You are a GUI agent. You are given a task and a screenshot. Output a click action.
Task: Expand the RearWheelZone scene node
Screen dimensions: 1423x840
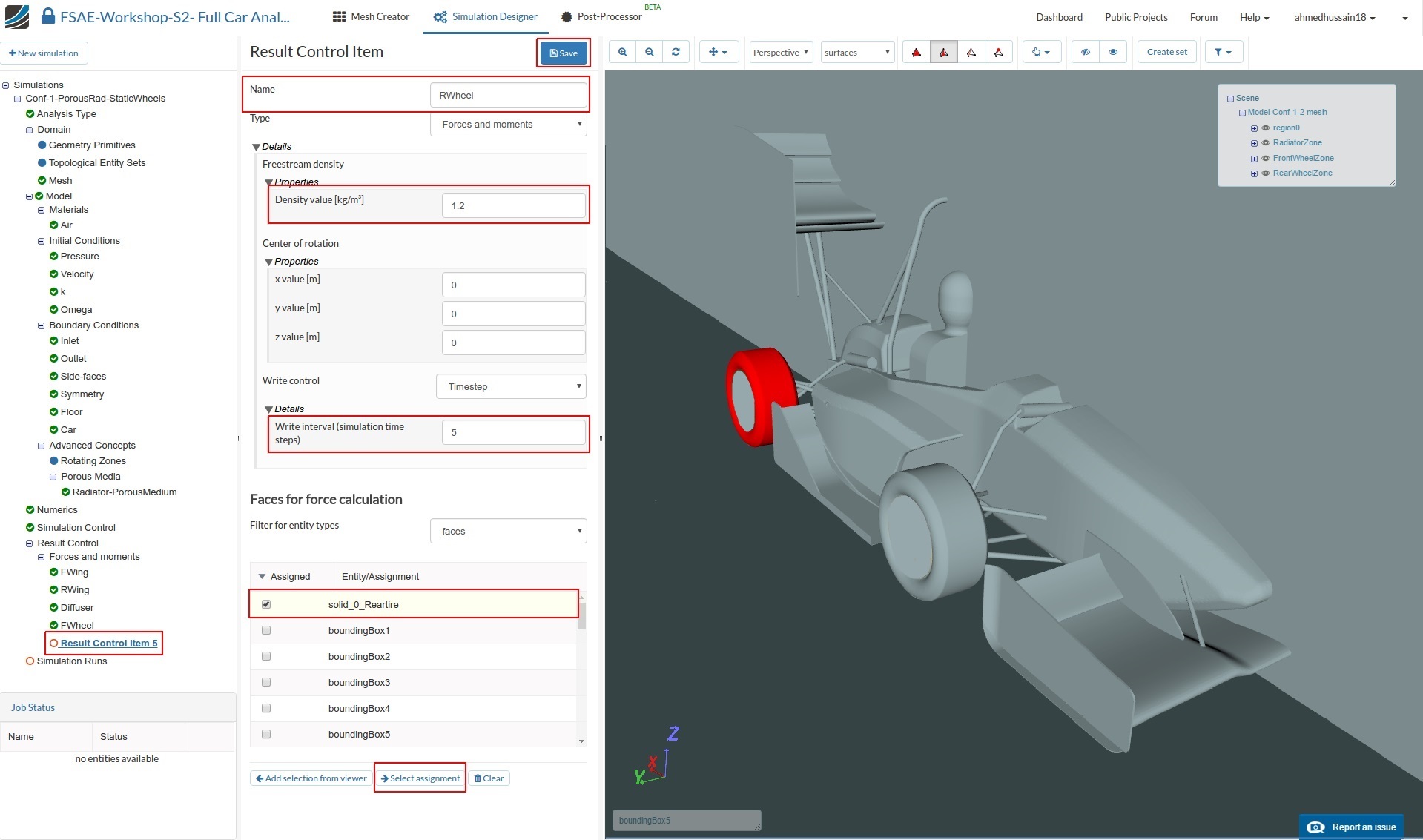(x=1255, y=173)
